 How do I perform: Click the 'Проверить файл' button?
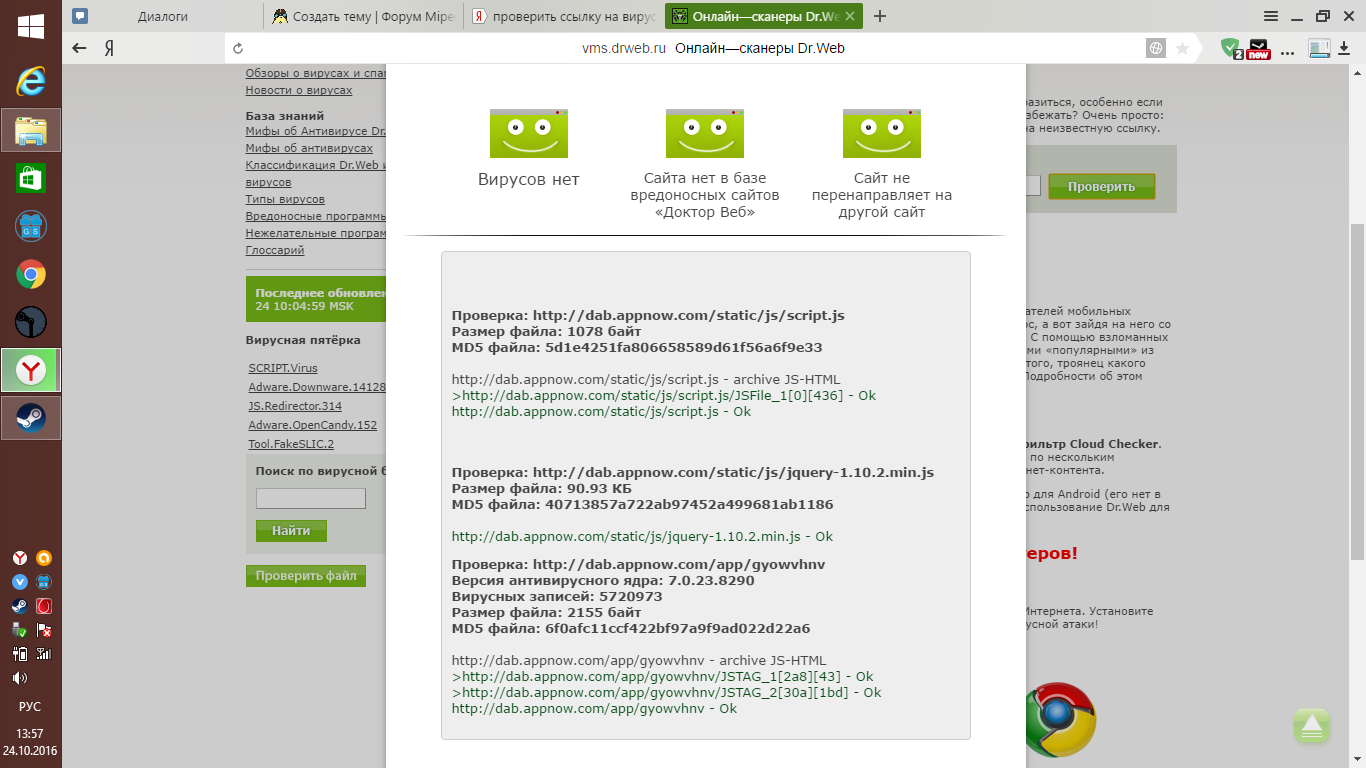click(306, 576)
